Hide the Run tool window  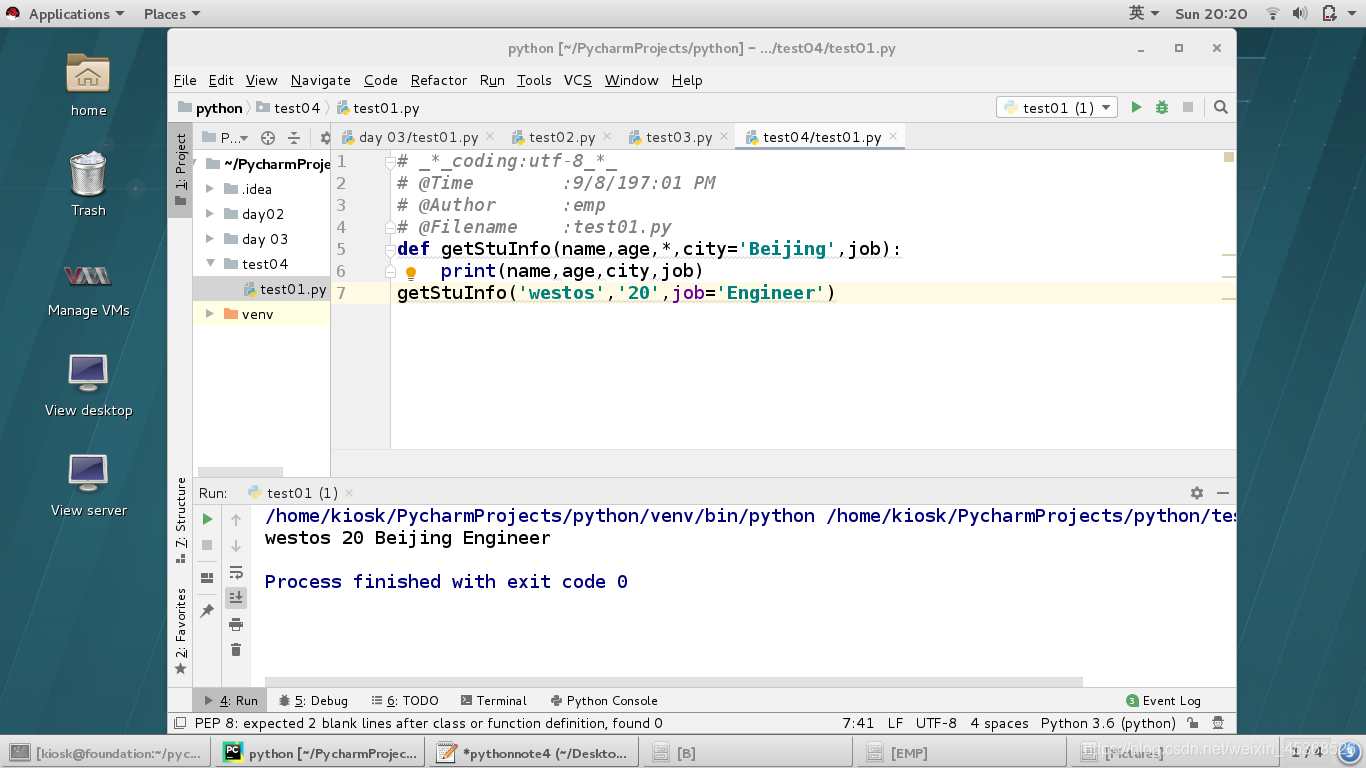(x=1223, y=493)
